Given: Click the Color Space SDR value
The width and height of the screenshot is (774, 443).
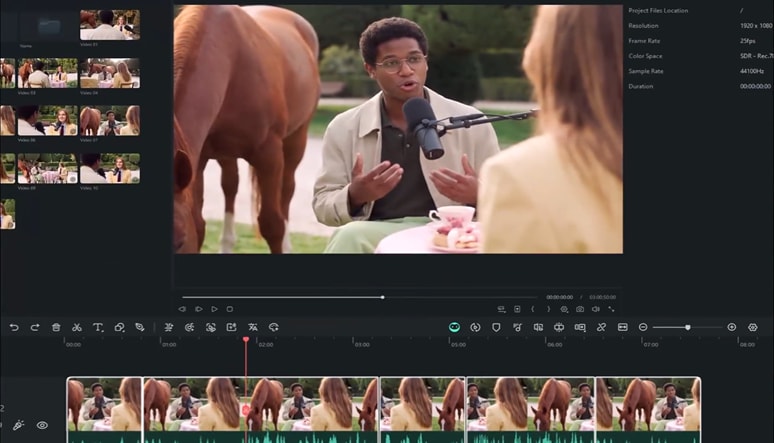Looking at the screenshot, I should point(756,56).
